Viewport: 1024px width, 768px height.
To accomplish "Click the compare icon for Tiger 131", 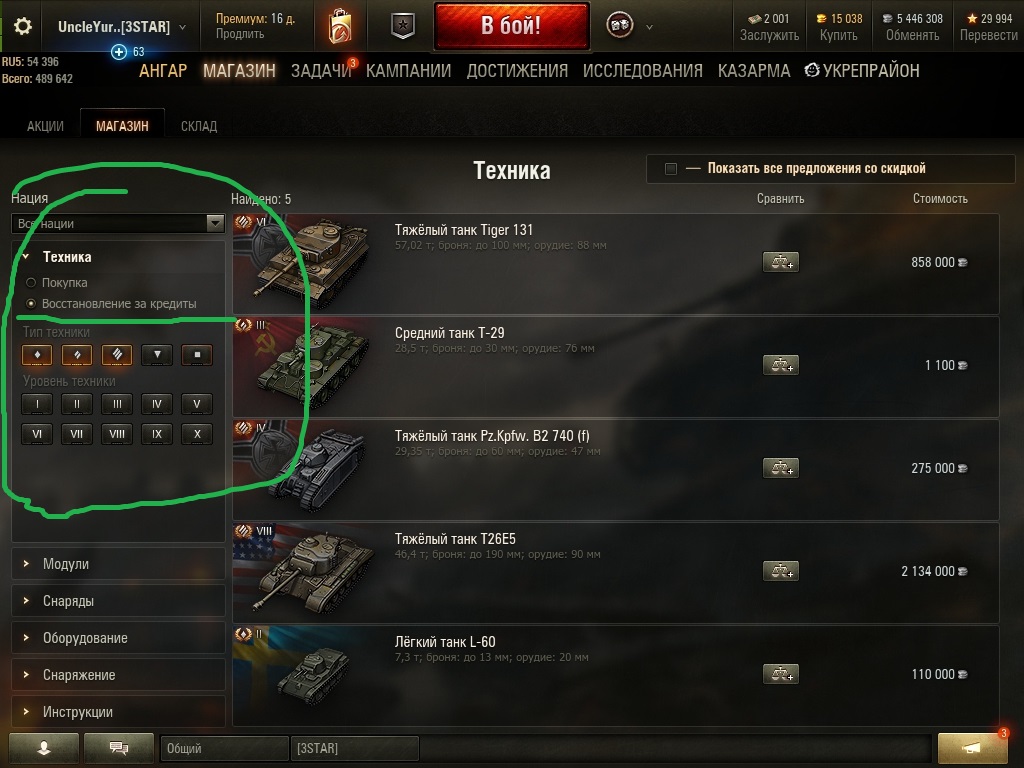I will (x=780, y=262).
